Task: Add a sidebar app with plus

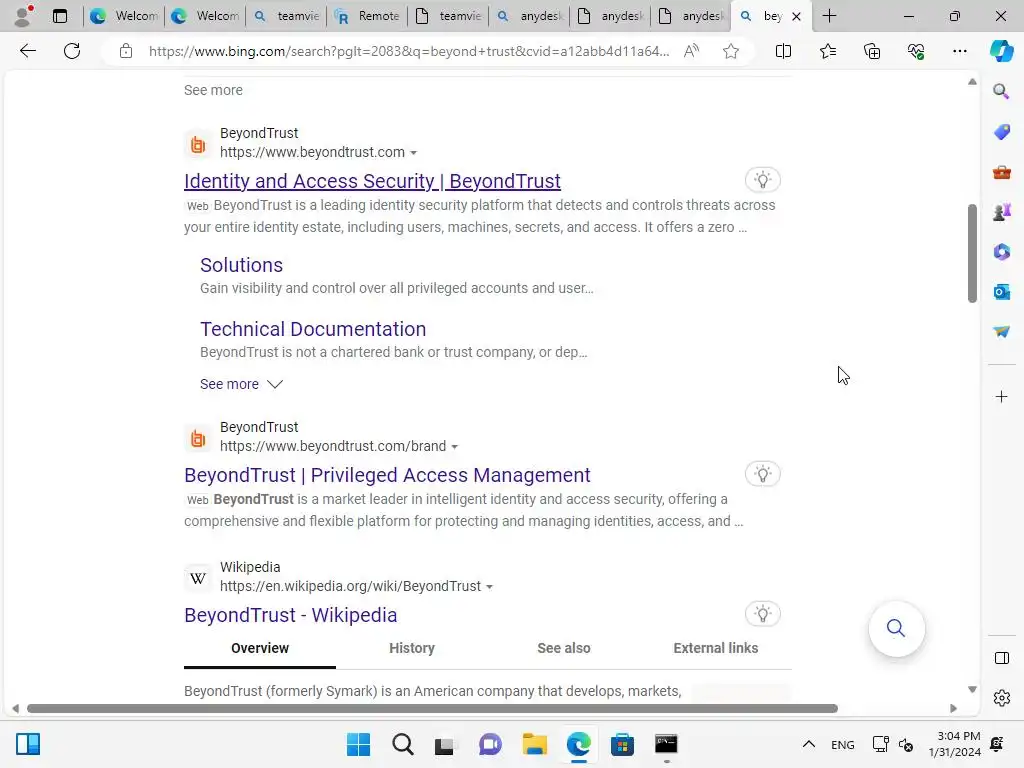Action: pos(1001,397)
